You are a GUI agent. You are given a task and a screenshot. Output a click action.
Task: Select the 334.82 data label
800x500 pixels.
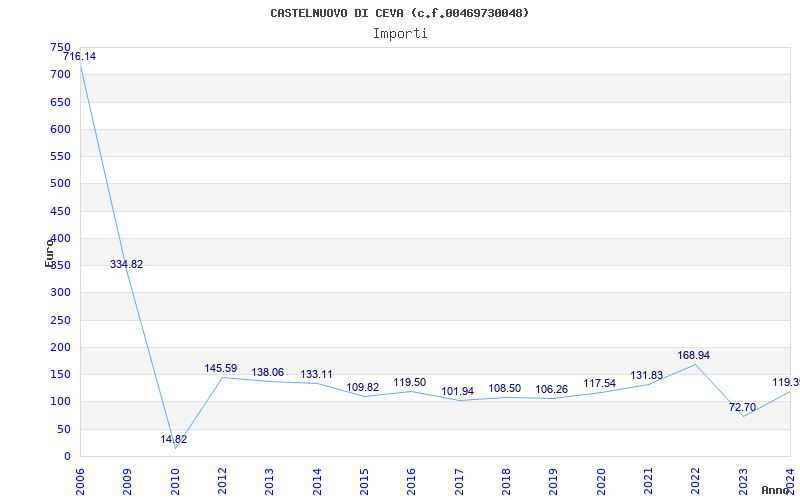[126, 265]
